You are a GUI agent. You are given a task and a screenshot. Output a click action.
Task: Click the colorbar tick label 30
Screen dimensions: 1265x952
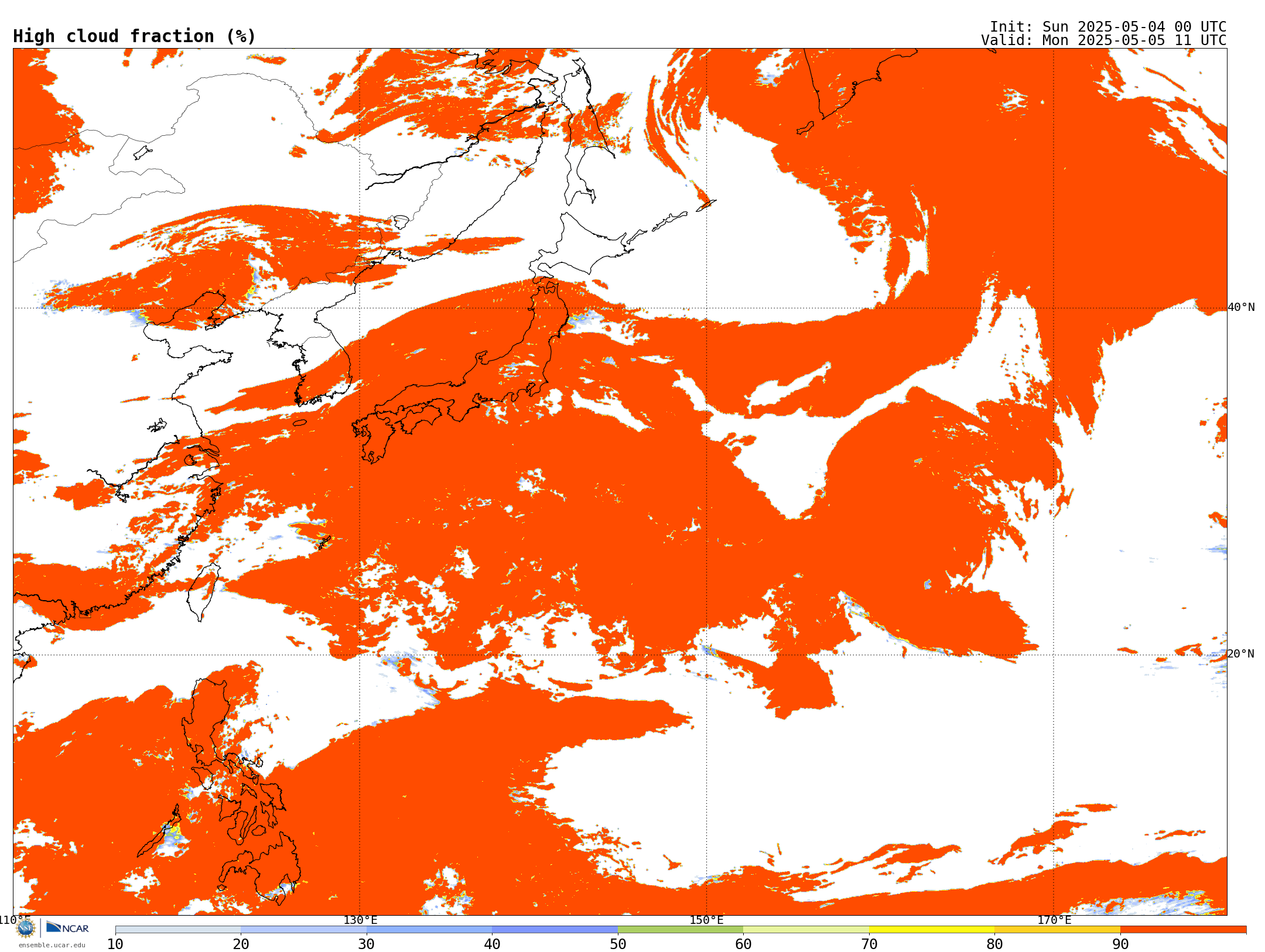367,944
